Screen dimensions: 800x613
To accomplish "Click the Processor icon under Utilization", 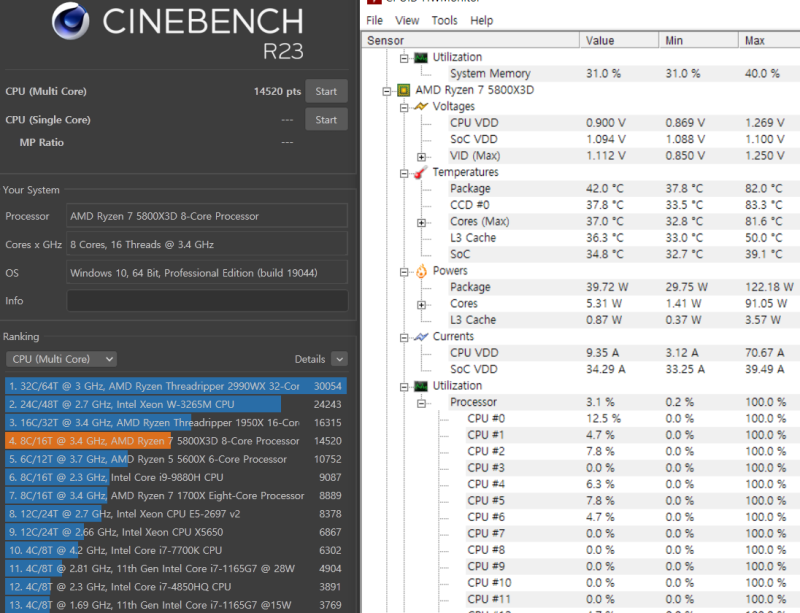I will tap(419, 401).
